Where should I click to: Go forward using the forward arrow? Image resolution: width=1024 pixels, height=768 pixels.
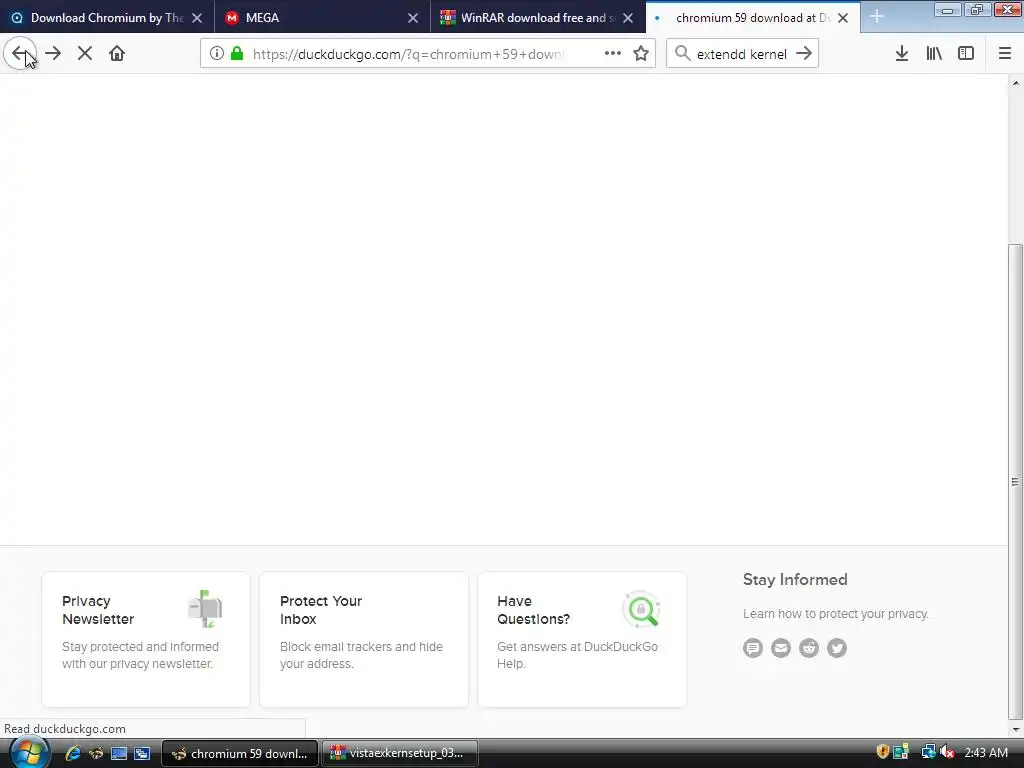[54, 54]
